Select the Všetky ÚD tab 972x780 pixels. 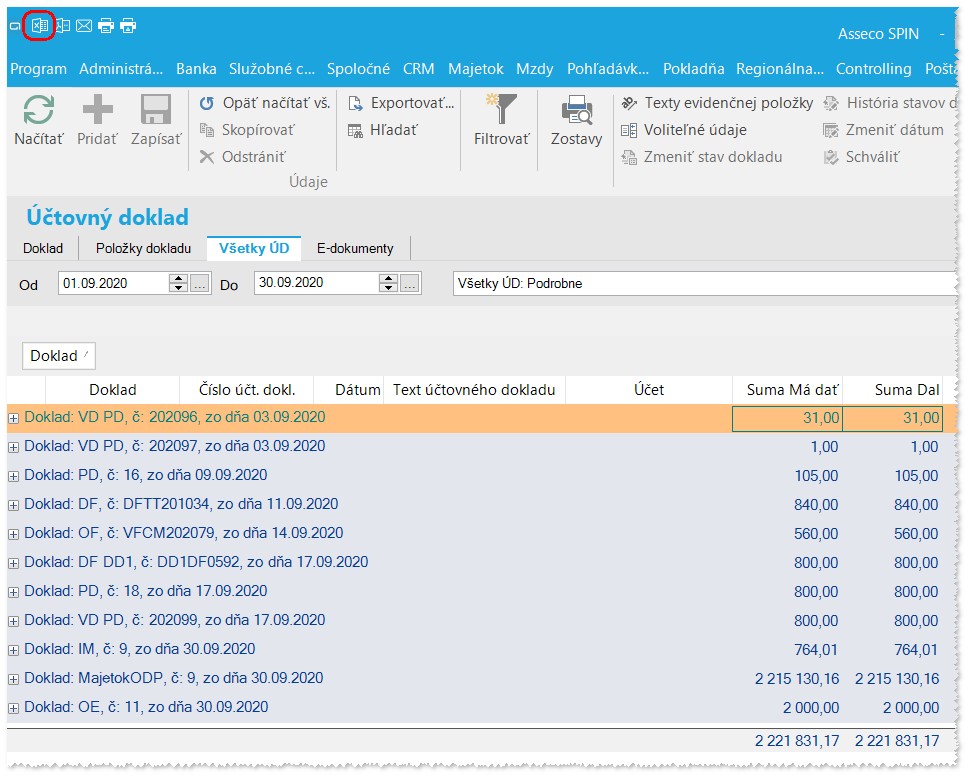pos(254,249)
